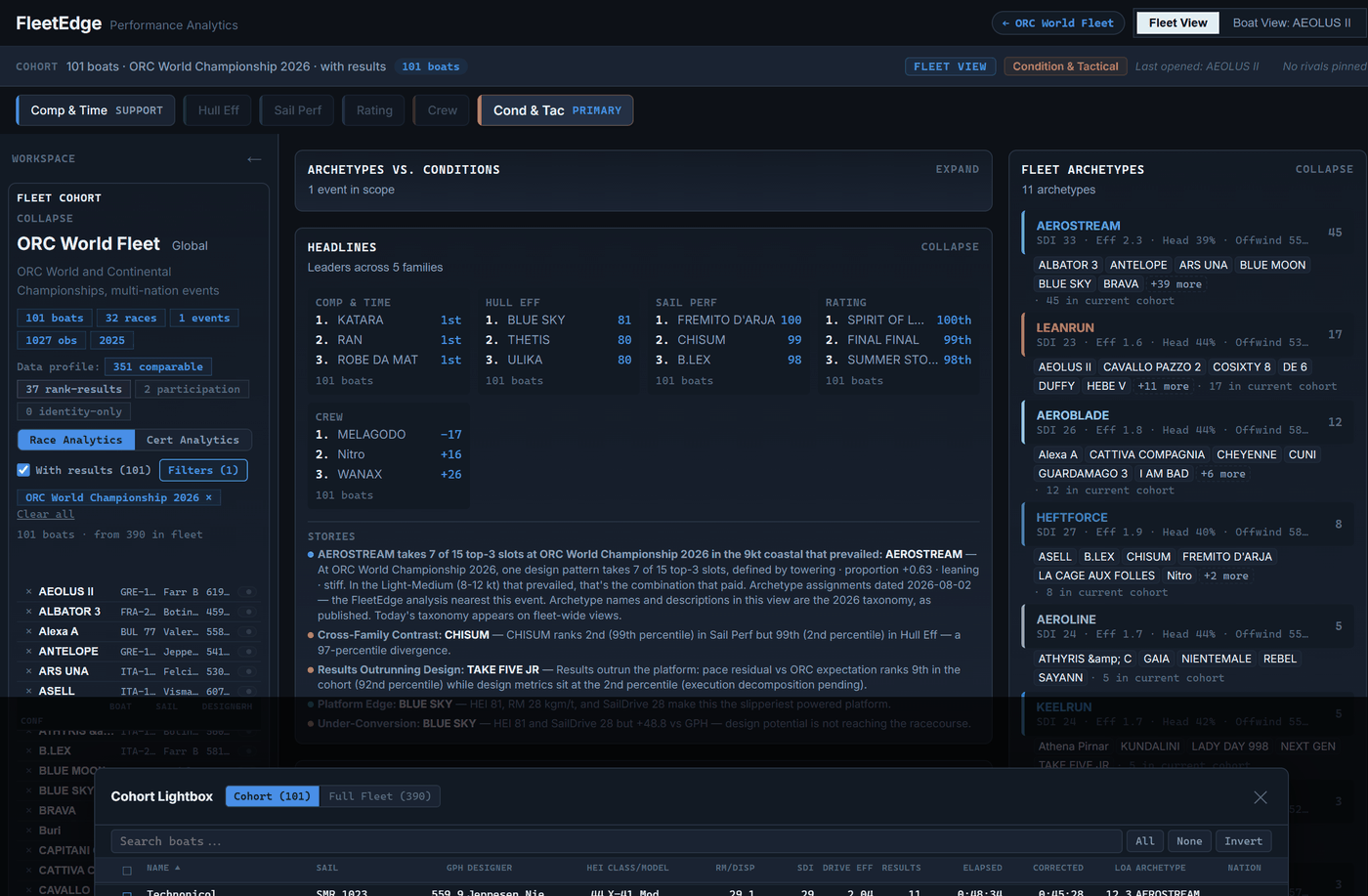Click the FLEET VIEW badge
This screenshot has width=1368, height=896.
pos(951,66)
